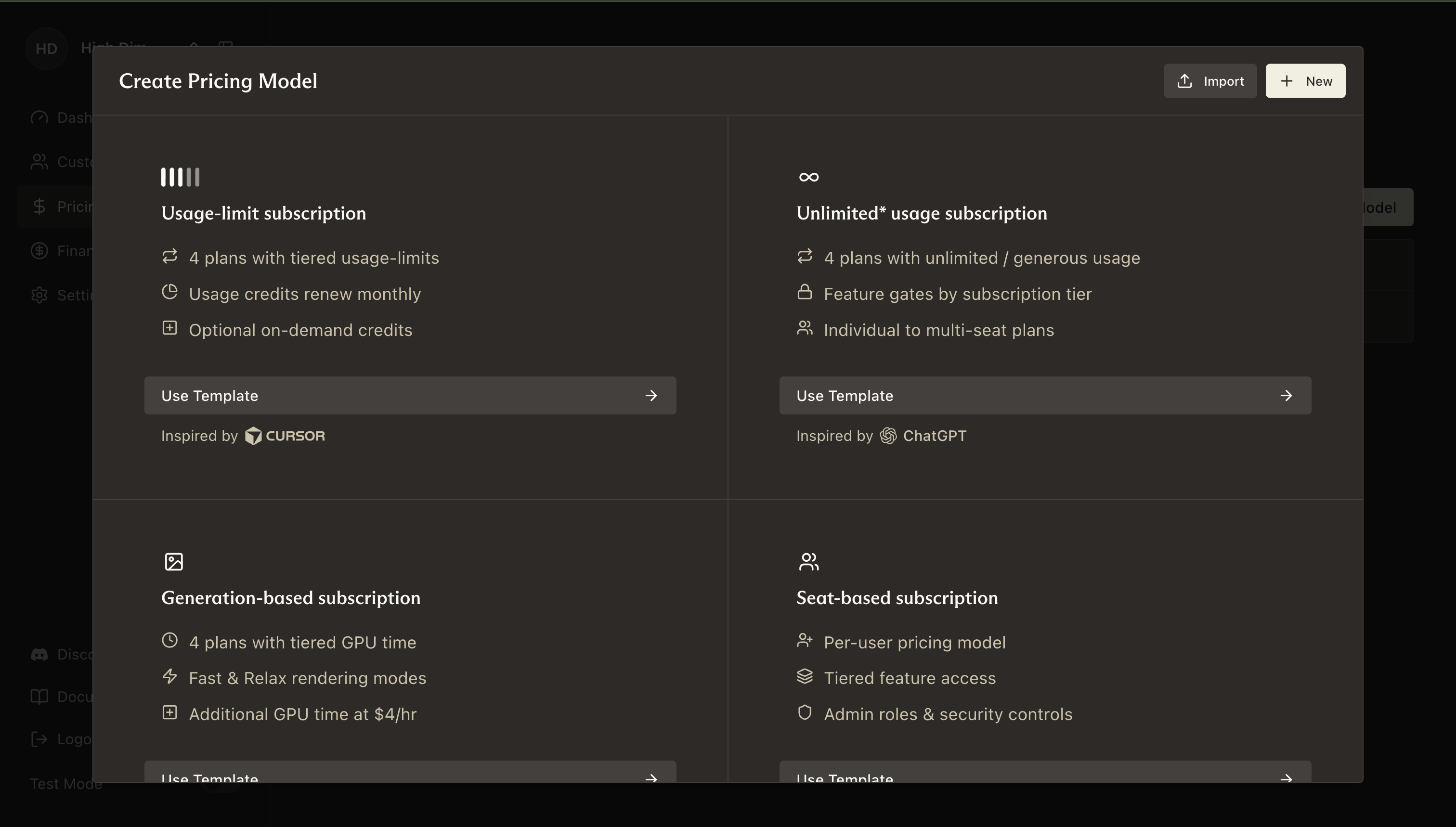Image resolution: width=1456 pixels, height=827 pixels.
Task: Click the Discord icon in sidebar
Action: click(39, 654)
